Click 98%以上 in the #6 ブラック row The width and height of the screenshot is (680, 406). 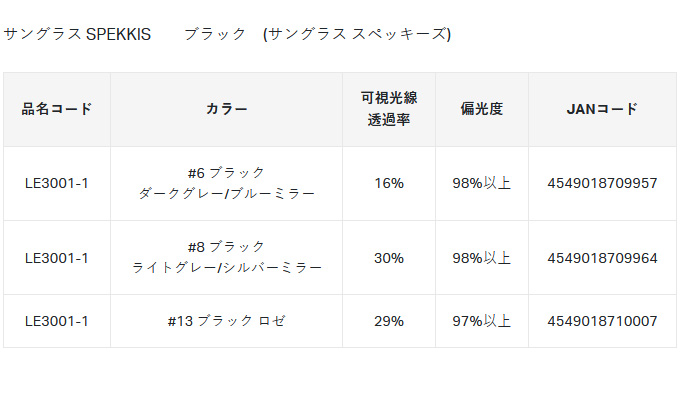481,183
